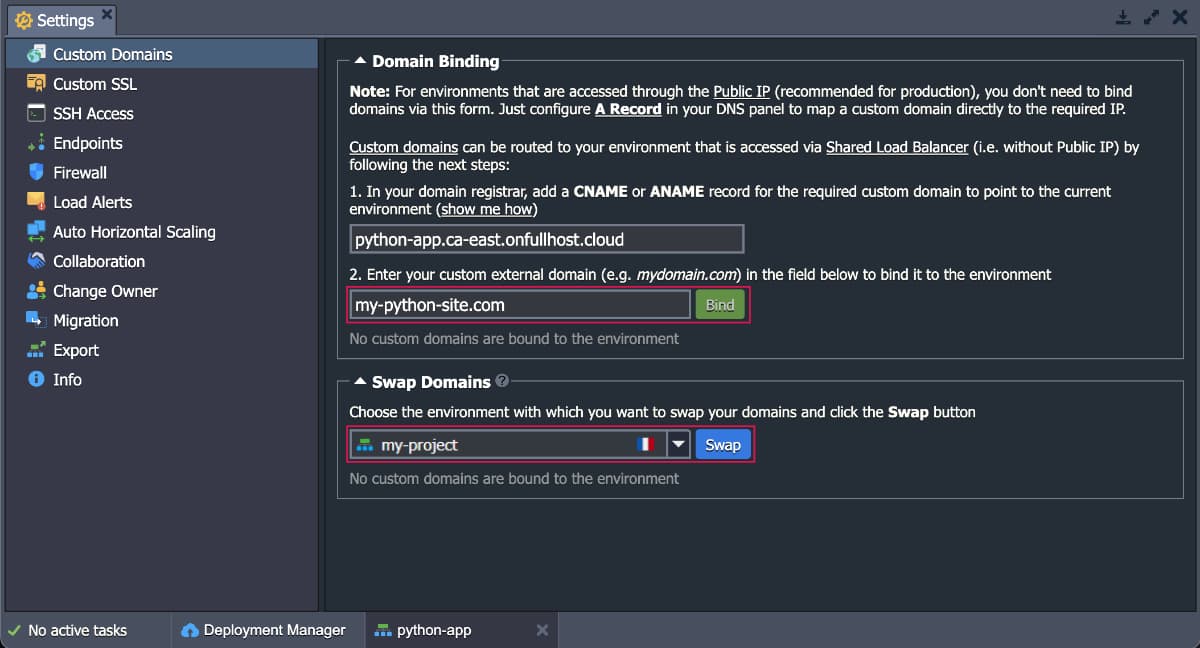Open the Migration settings item

[x=85, y=321]
